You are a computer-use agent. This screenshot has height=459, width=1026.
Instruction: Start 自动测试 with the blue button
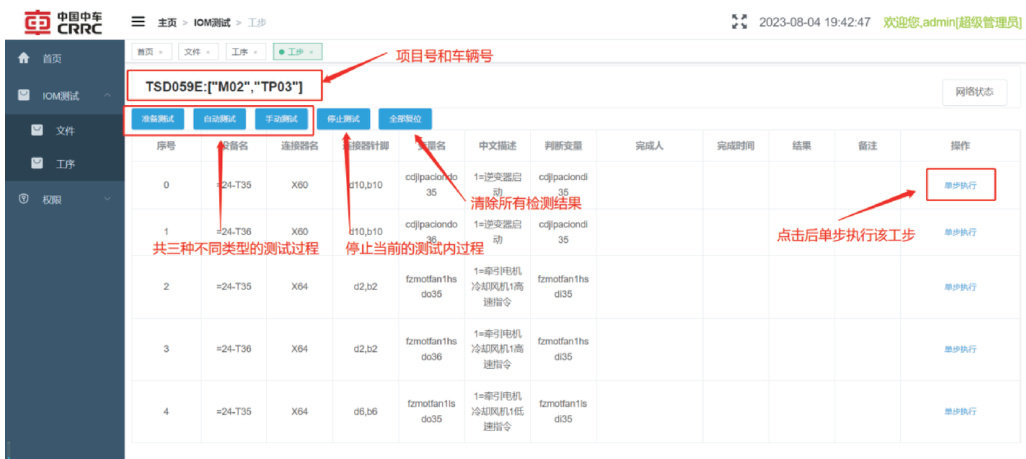click(x=218, y=119)
